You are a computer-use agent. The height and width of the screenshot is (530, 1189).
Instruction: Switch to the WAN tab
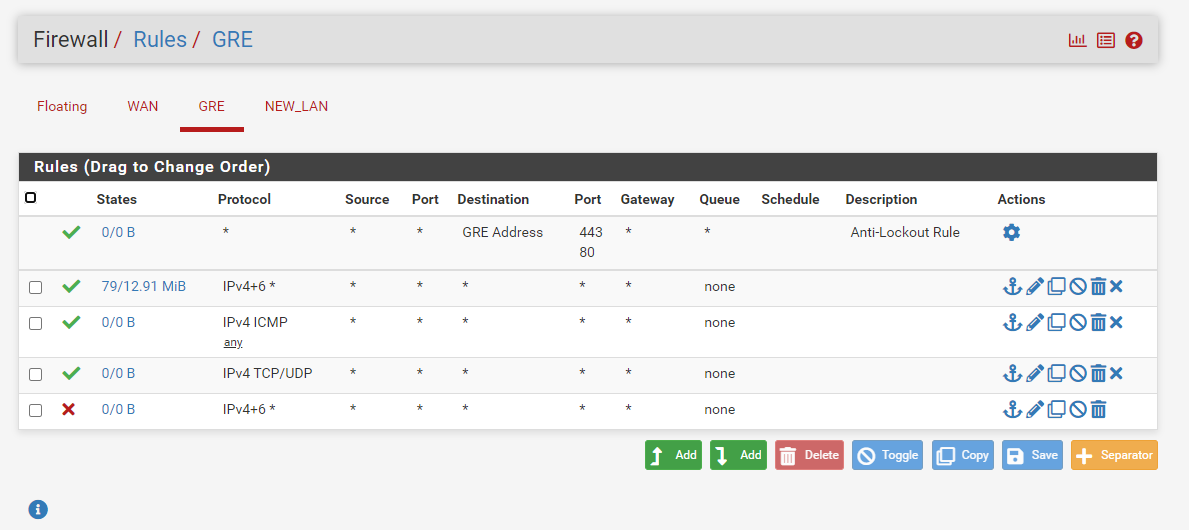[142, 106]
